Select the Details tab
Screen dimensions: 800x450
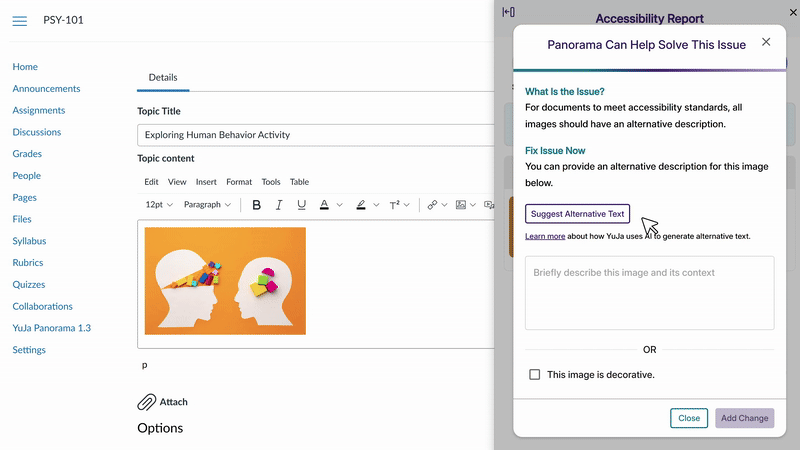[163, 78]
